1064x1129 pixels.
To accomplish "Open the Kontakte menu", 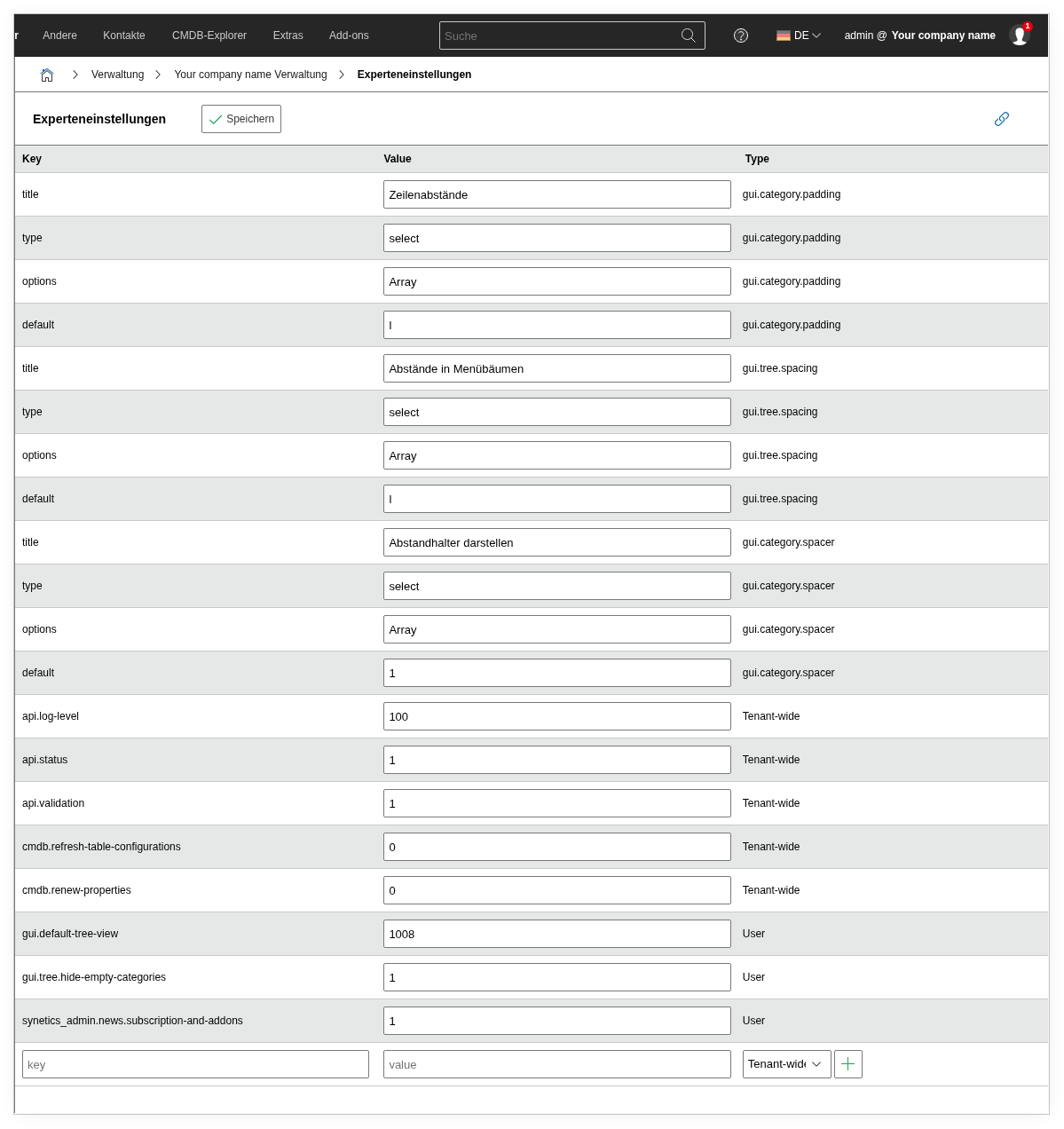I will pyautogui.click(x=124, y=36).
